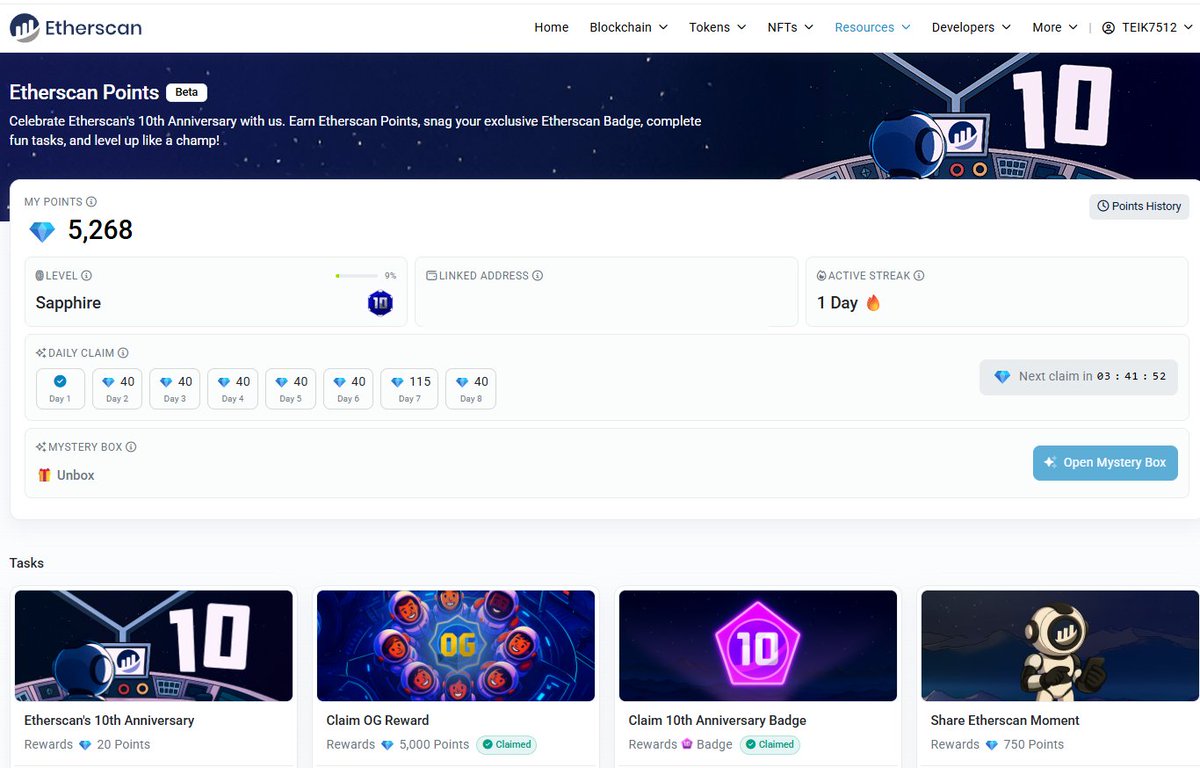
Task: Click the Sapphire level name
Action: tap(68, 303)
